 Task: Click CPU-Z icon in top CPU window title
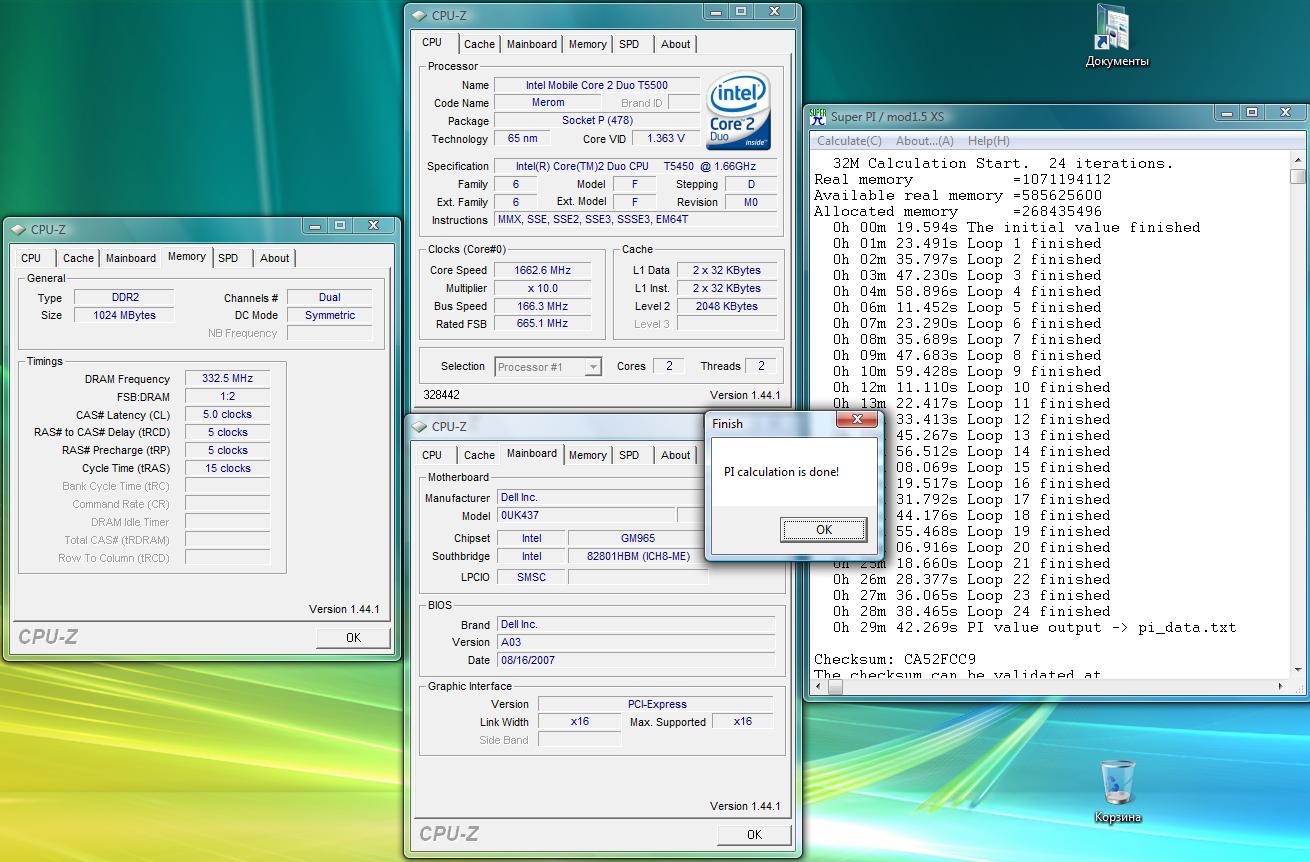point(420,15)
